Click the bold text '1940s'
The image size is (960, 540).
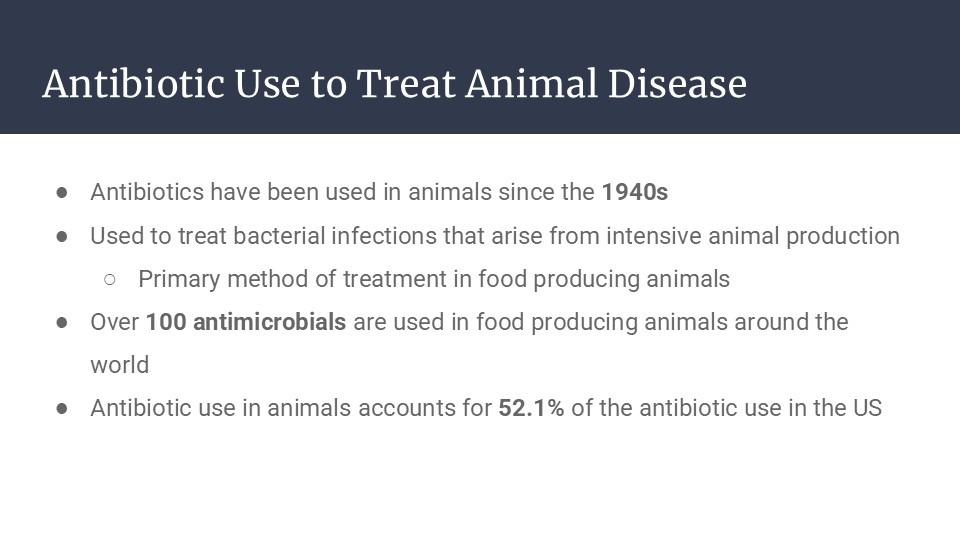point(634,192)
